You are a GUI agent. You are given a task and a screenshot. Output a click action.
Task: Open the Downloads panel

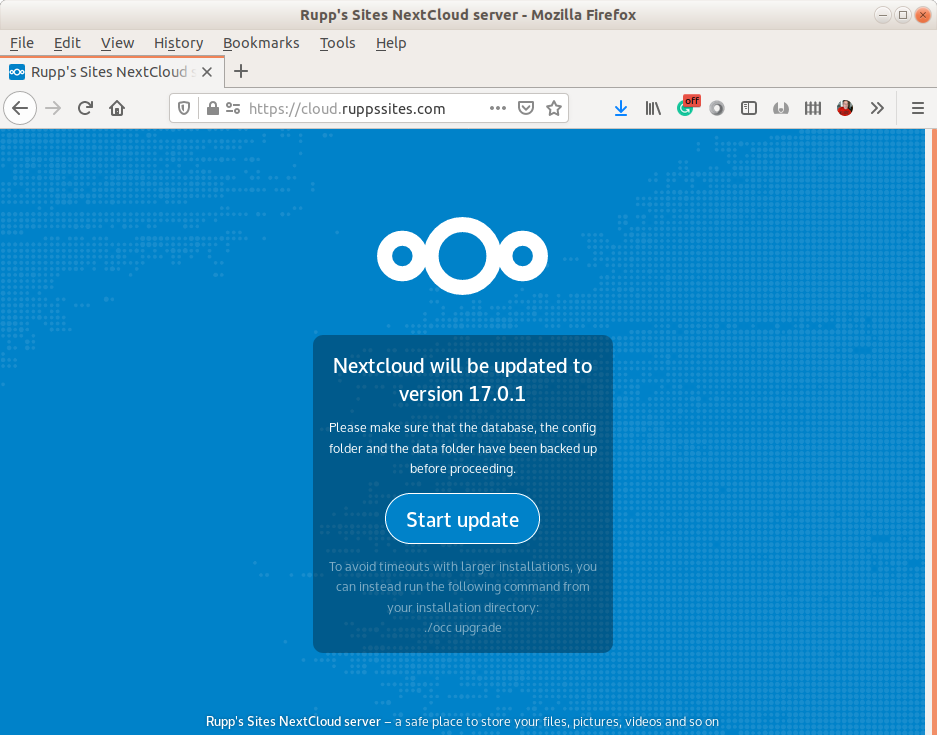pos(621,108)
